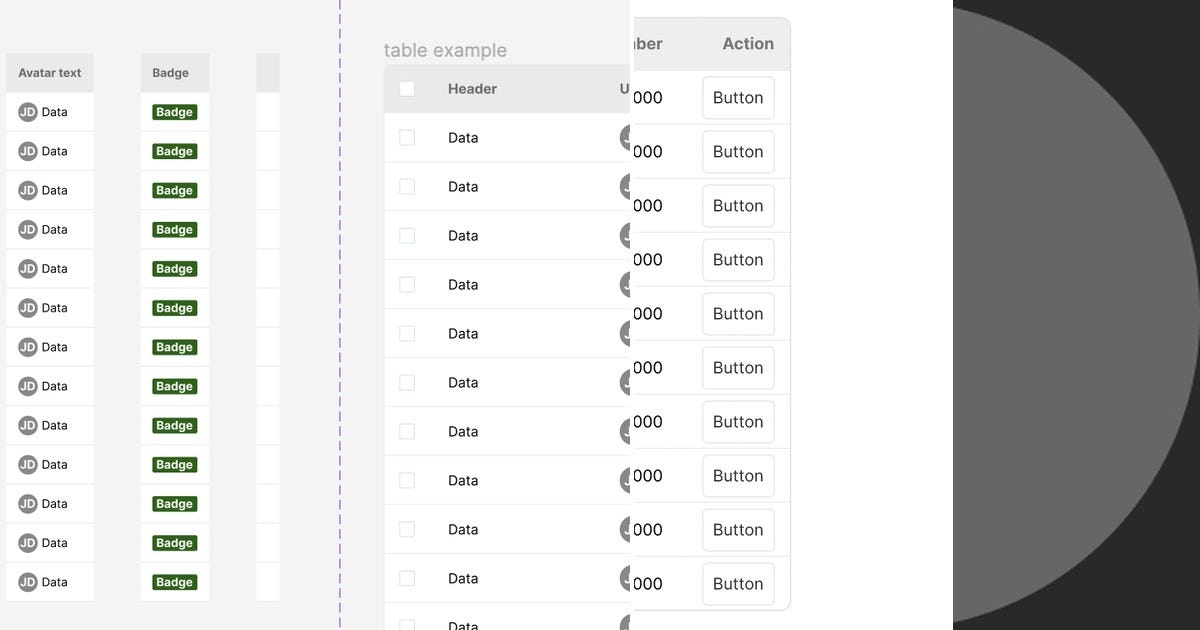Image resolution: width=1200 pixels, height=630 pixels.
Task: Click the Badge in the seventh row
Action: [174, 346]
